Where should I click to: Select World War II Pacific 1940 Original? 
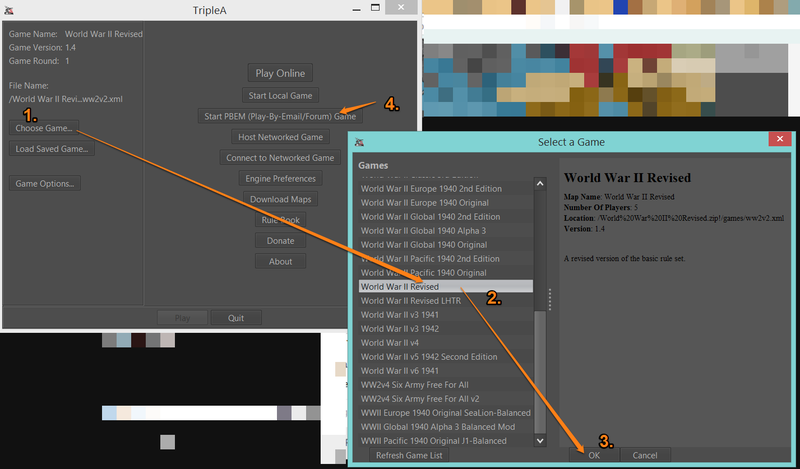click(x=446, y=273)
